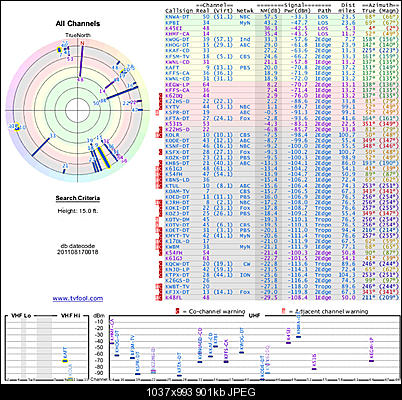Screen dimensions: 402x400
Task: Select the KOET-DT callsign row
Action: [x=282, y=230]
